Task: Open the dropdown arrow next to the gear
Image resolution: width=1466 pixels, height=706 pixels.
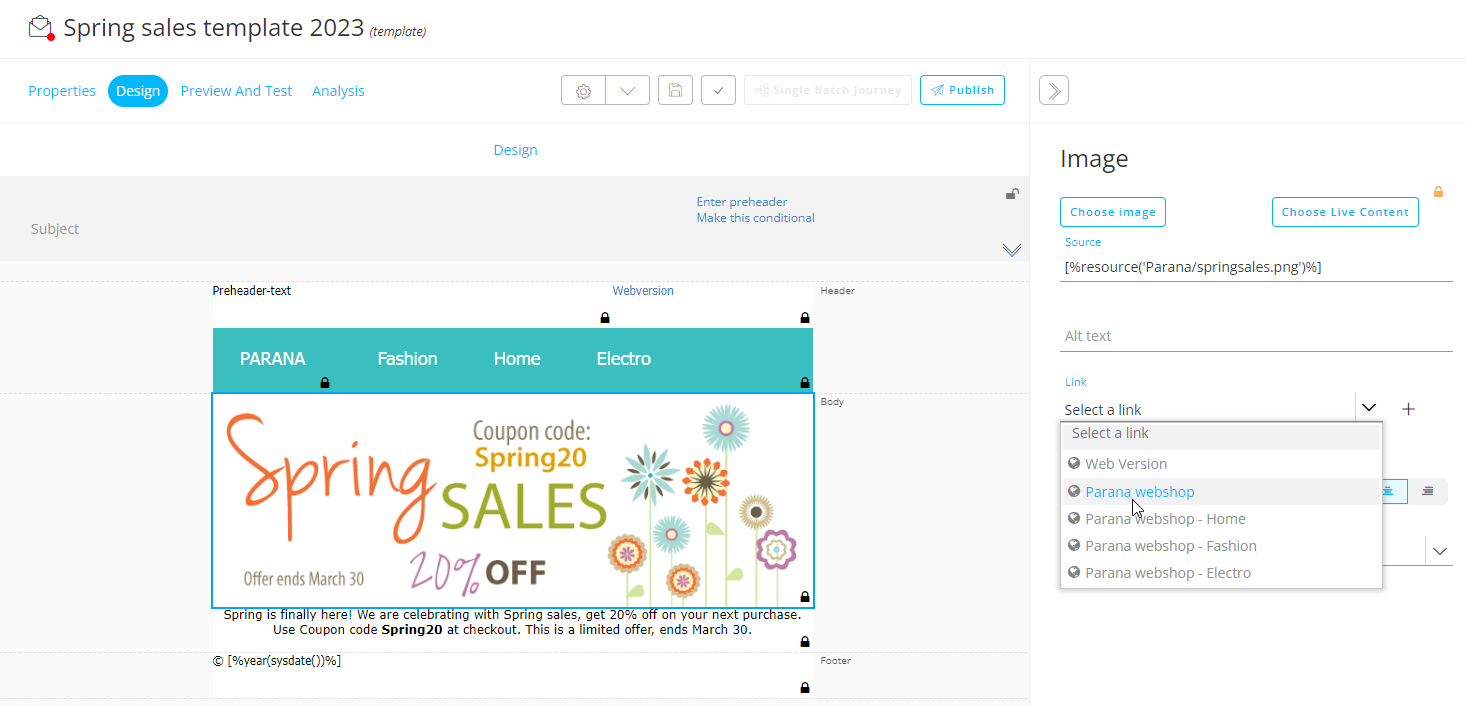Action: (627, 91)
